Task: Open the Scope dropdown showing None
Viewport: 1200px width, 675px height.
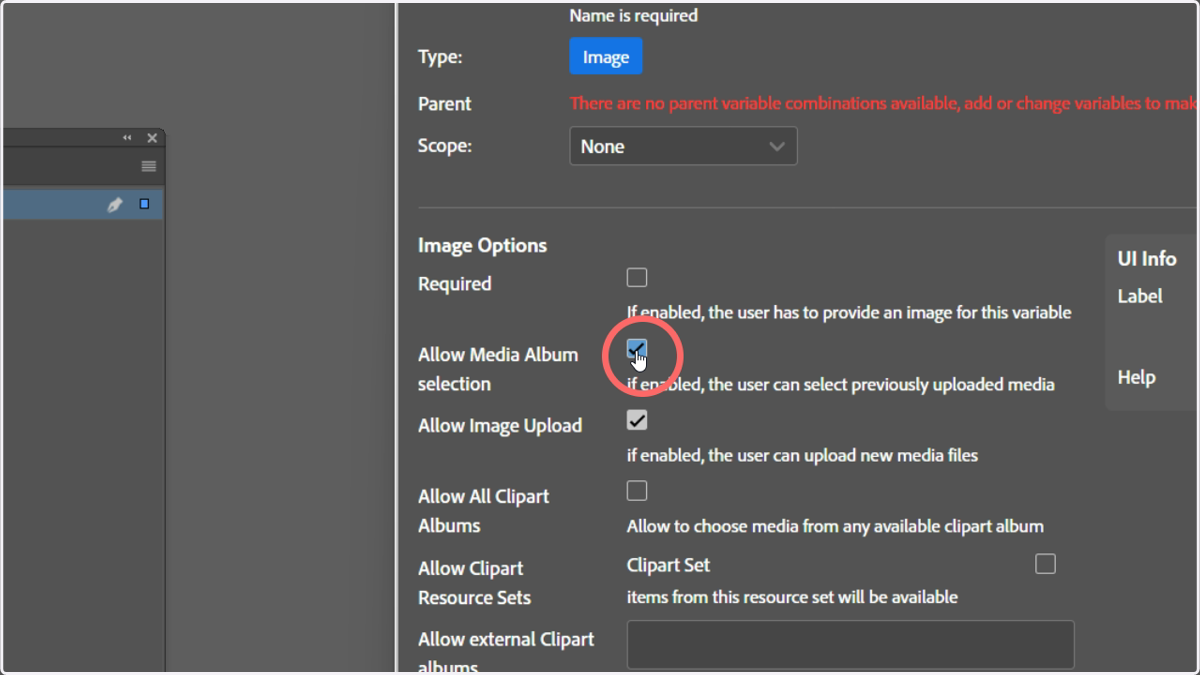Action: coord(683,146)
